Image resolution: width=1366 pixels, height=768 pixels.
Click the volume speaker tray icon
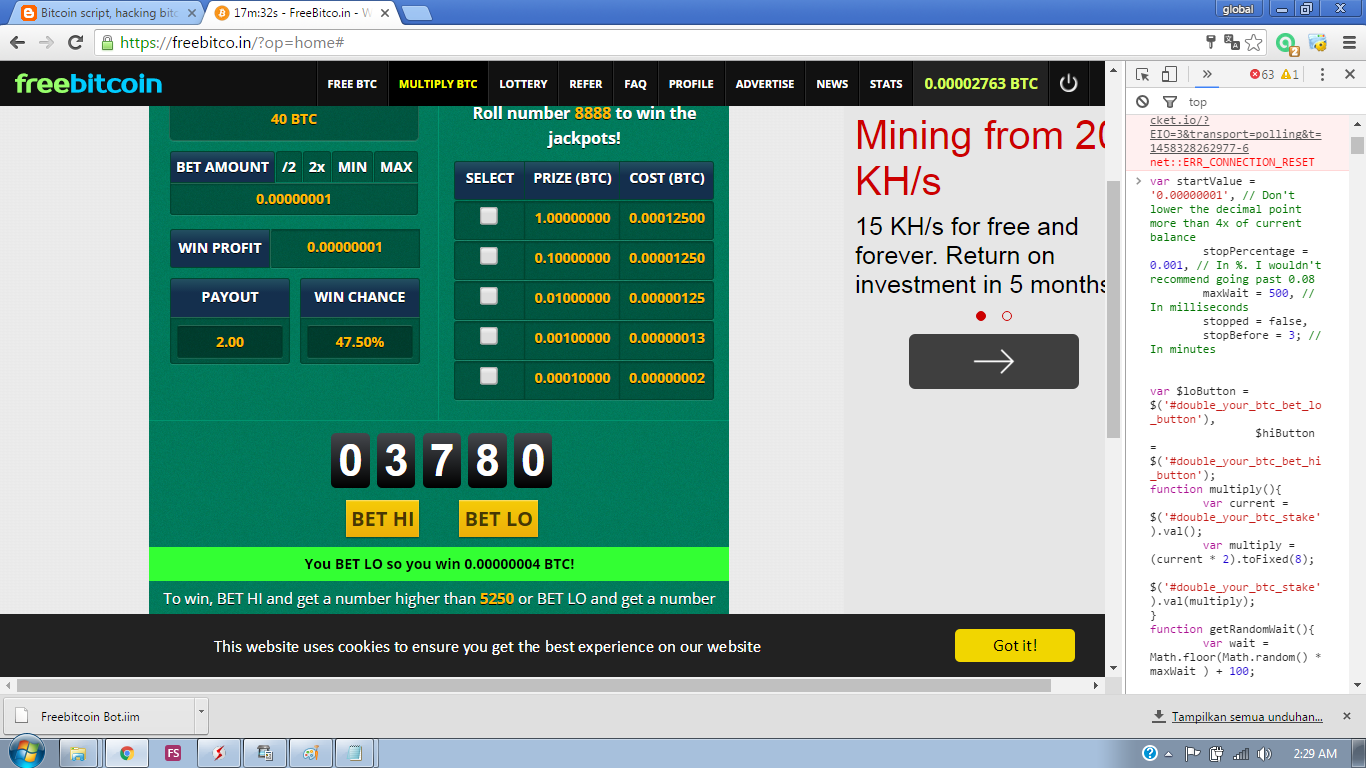[1263, 753]
